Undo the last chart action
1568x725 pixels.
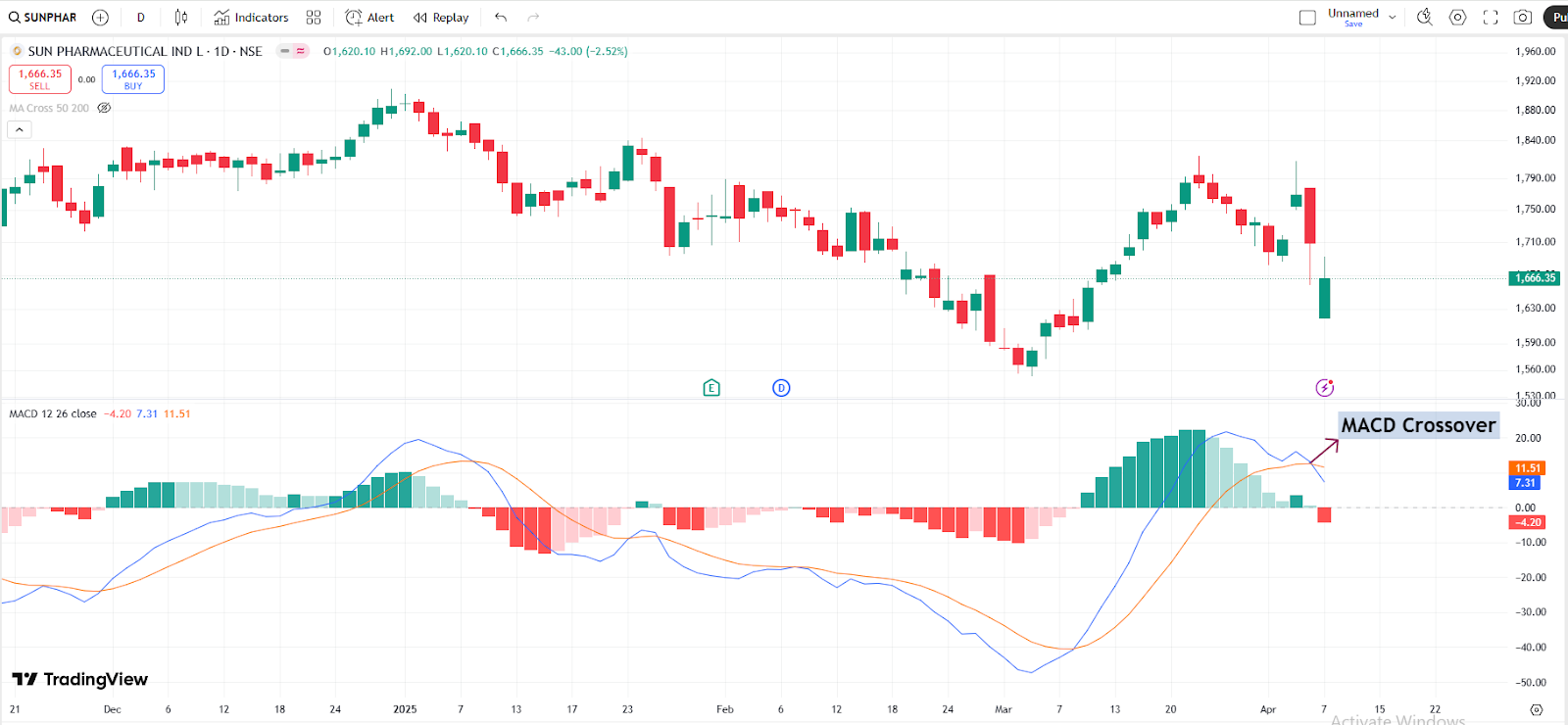click(501, 18)
